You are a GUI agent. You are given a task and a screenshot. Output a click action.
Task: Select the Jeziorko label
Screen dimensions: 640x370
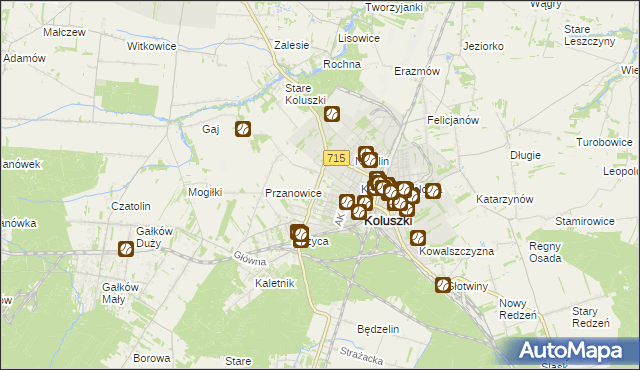(x=483, y=47)
